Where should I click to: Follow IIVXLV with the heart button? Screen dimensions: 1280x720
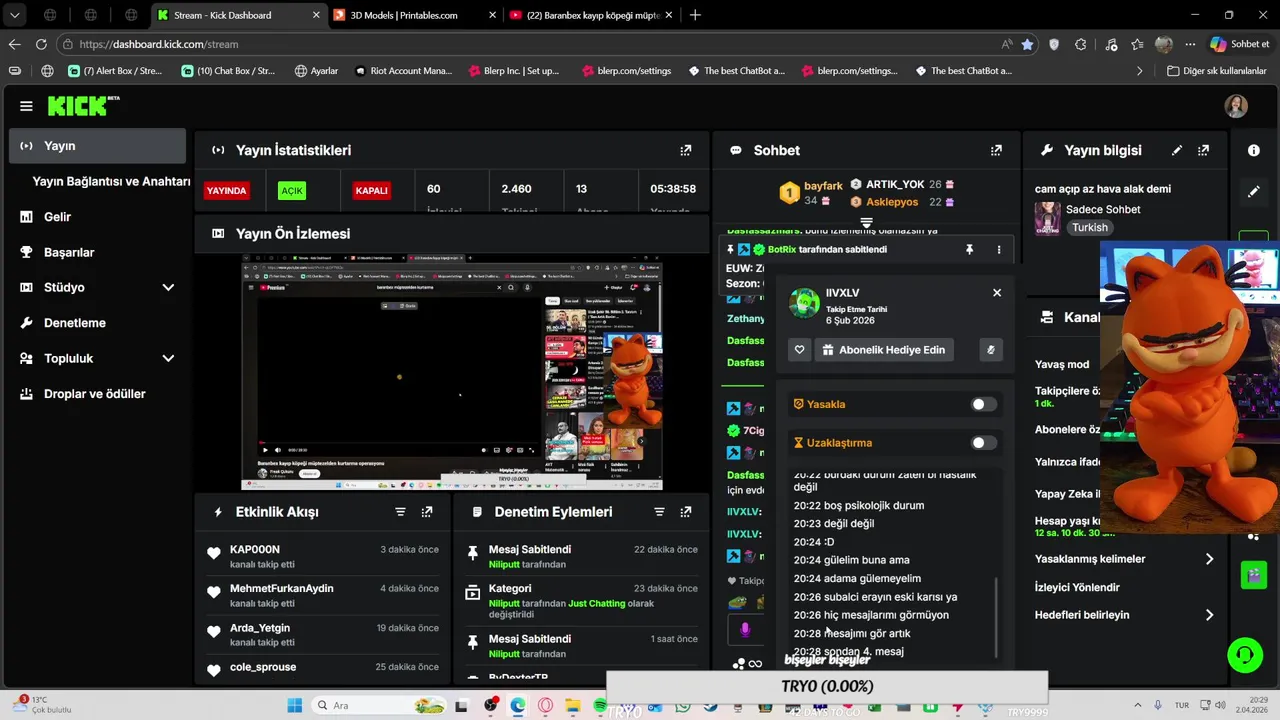(799, 350)
